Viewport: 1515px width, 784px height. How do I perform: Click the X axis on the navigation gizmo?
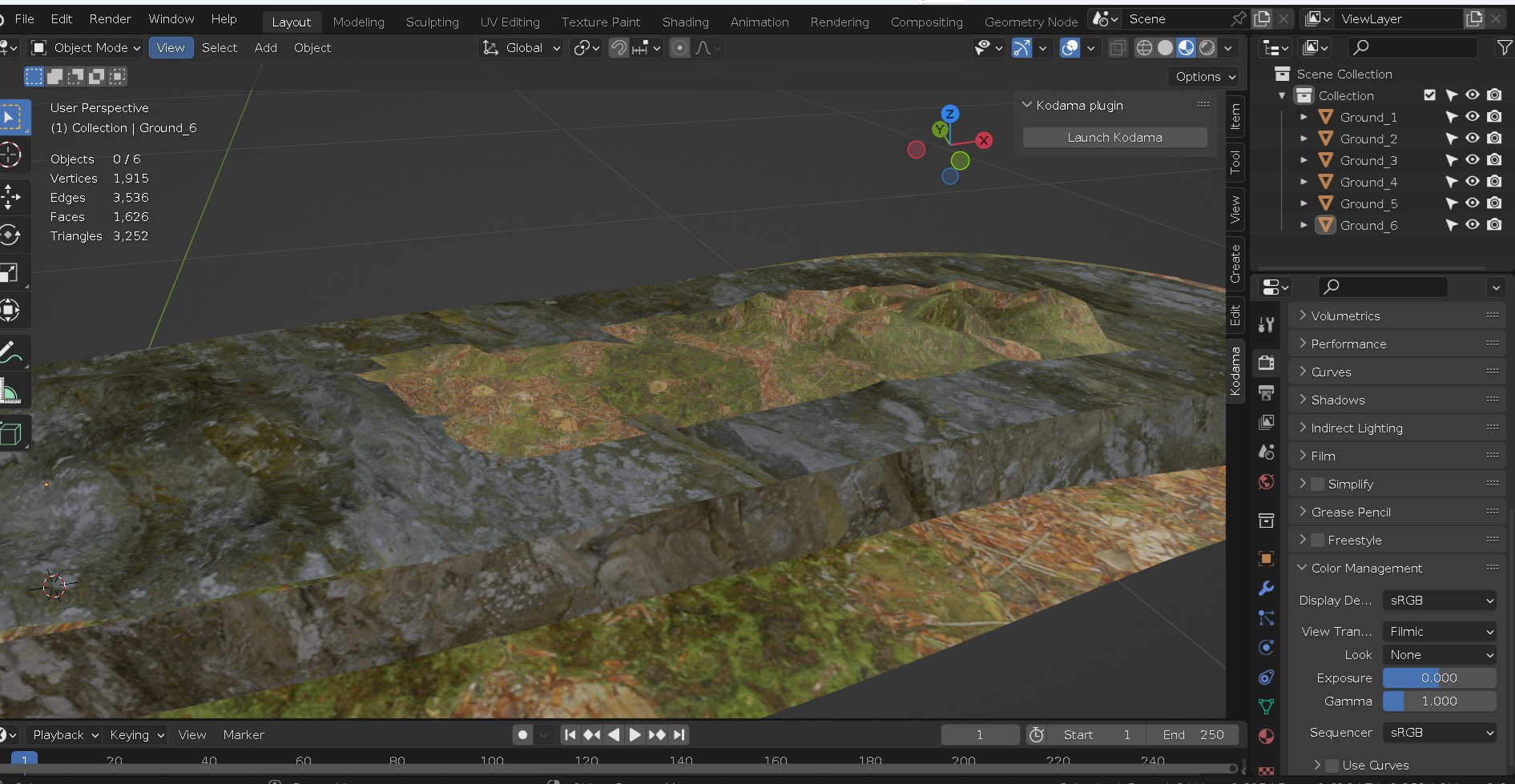tap(984, 140)
